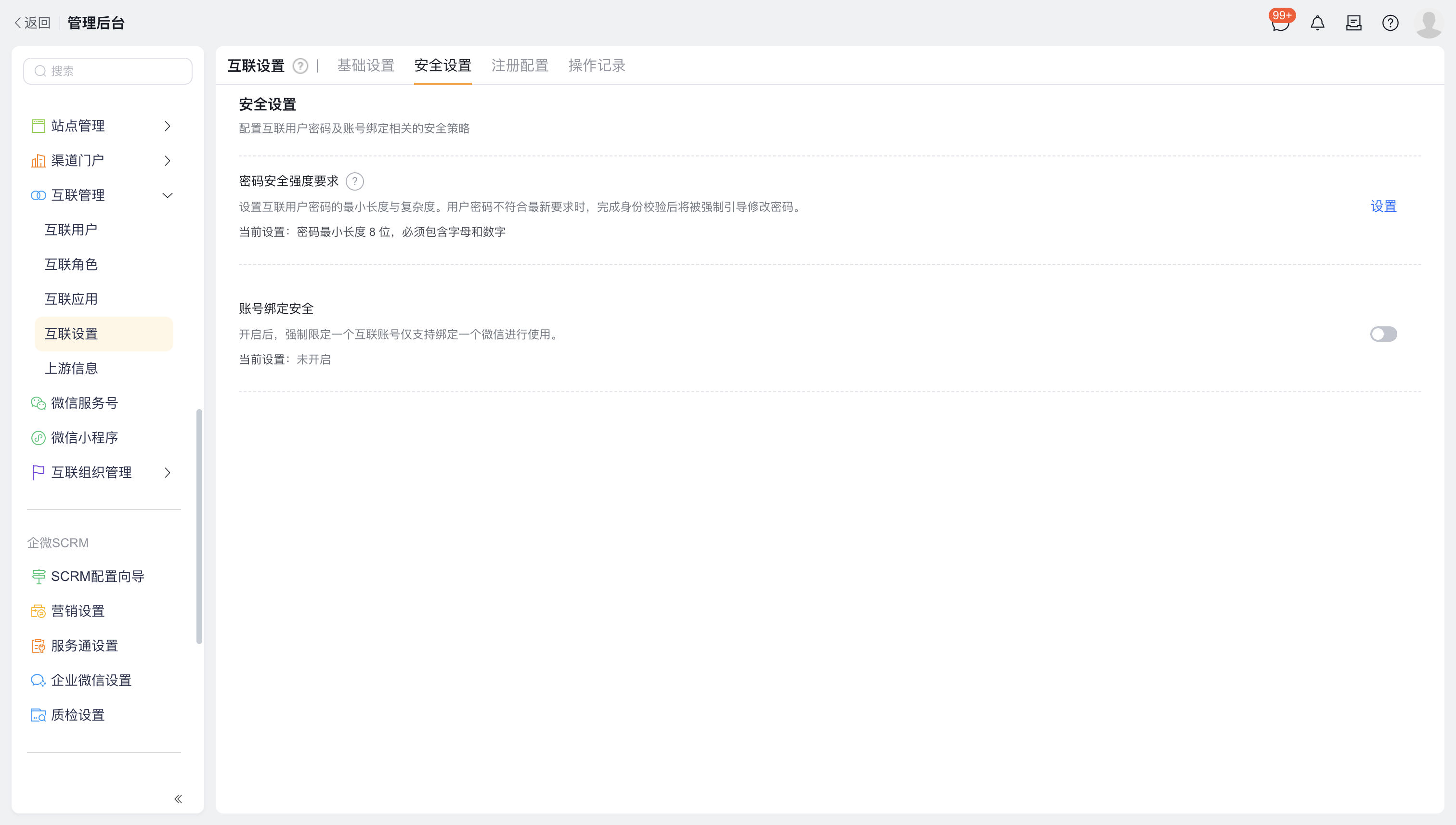Collapse 互联管理 chevron arrow
The width and height of the screenshot is (1456, 825).
click(167, 195)
